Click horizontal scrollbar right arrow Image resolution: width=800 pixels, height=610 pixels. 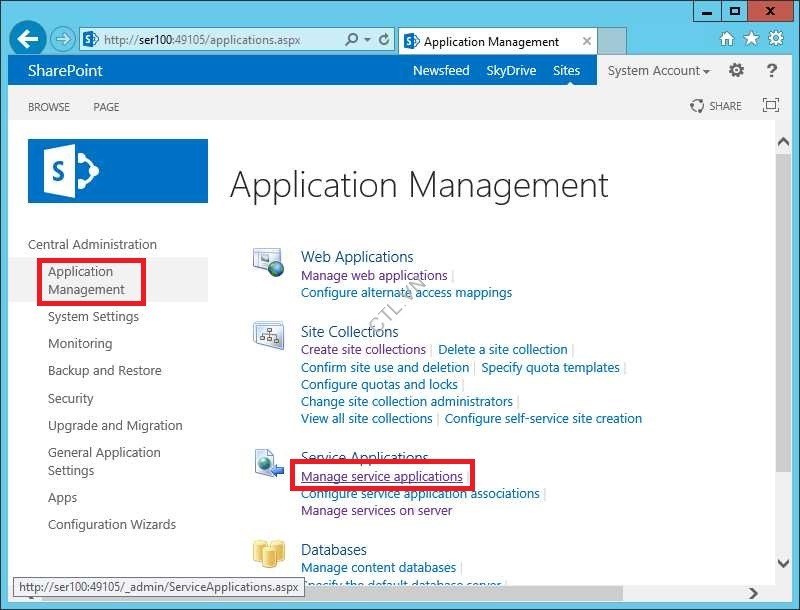coord(753,593)
